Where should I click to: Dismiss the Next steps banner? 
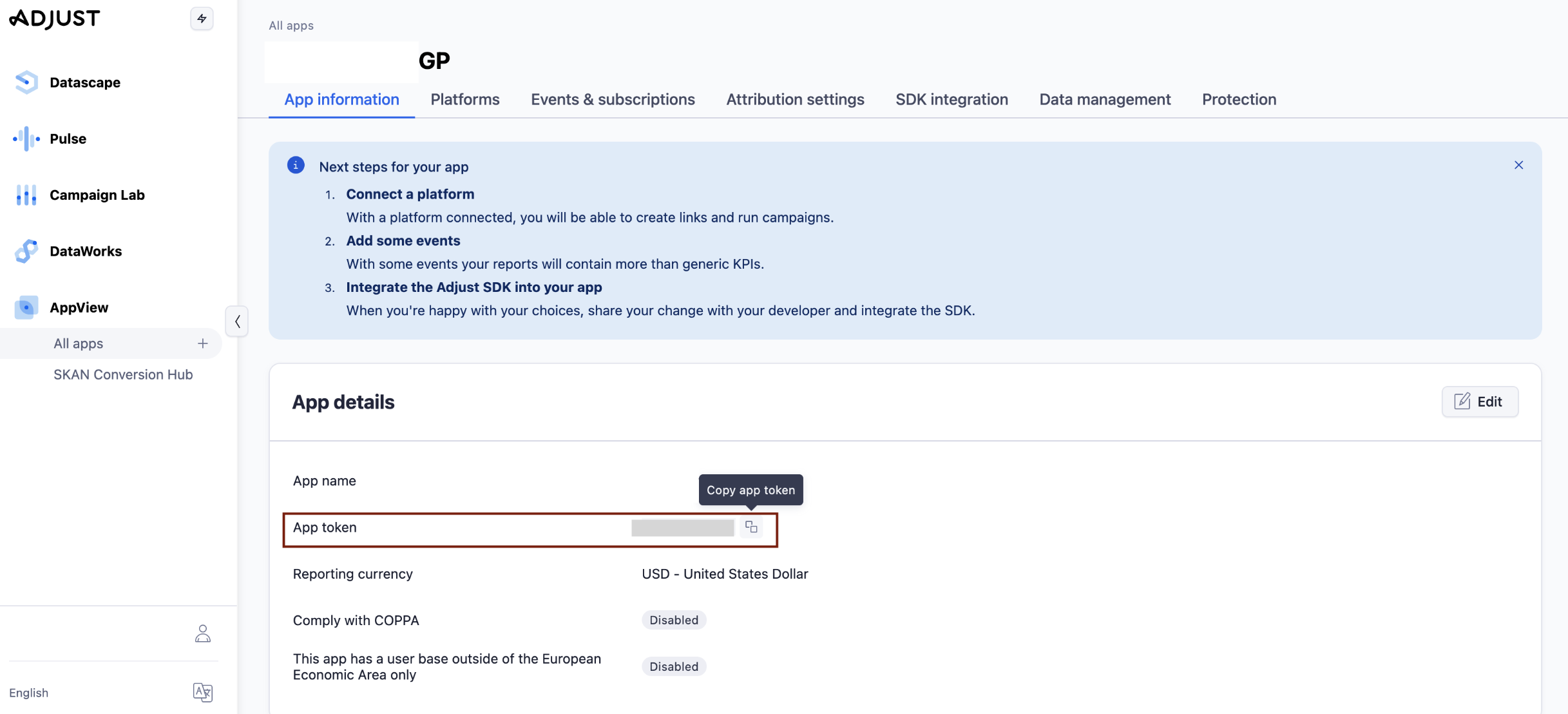1519,165
